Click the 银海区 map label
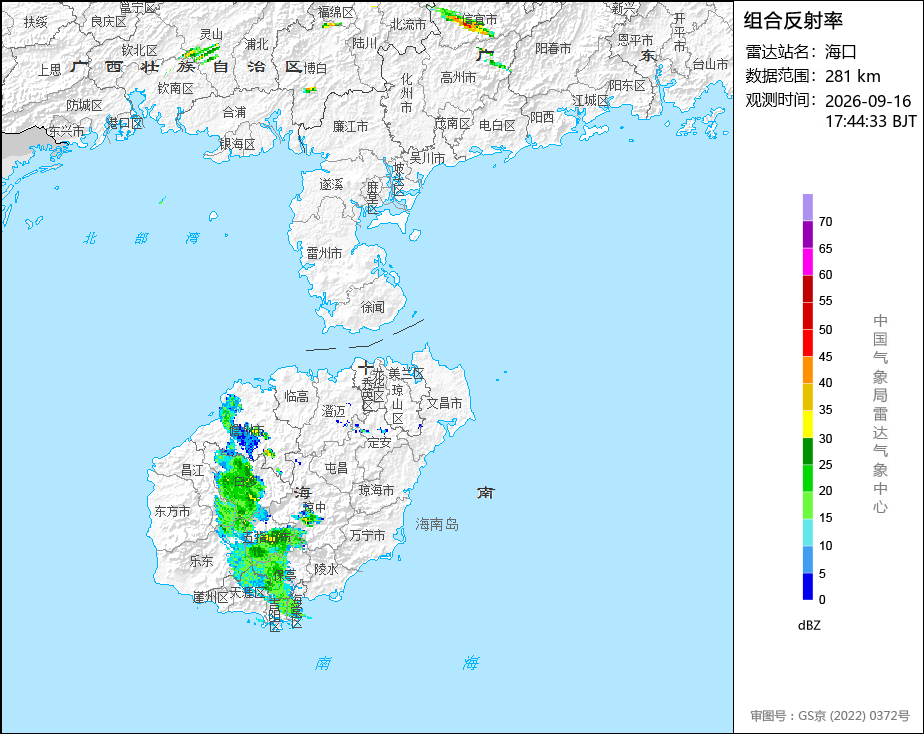 point(237,144)
